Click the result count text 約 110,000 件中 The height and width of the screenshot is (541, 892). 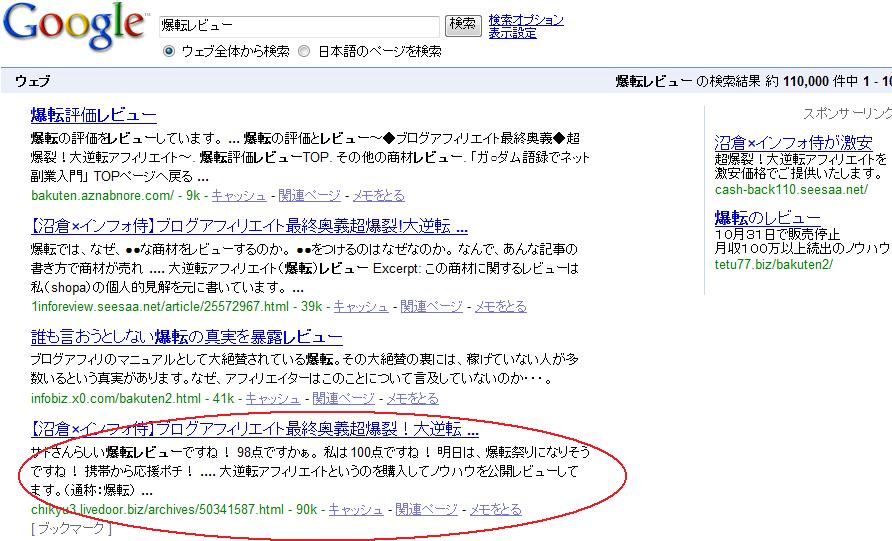(x=811, y=81)
